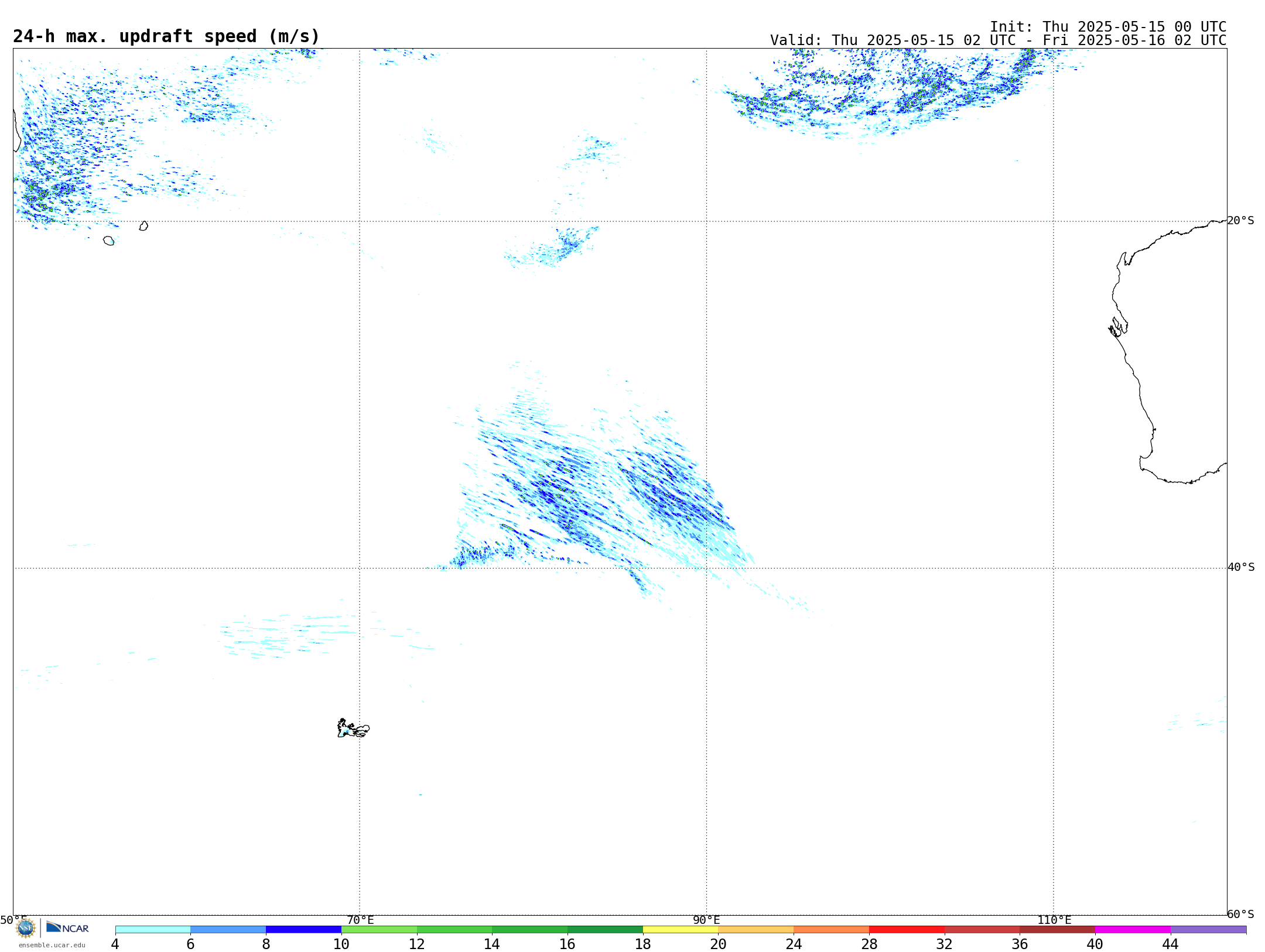Click the '60°S' latitude label

(1241, 914)
